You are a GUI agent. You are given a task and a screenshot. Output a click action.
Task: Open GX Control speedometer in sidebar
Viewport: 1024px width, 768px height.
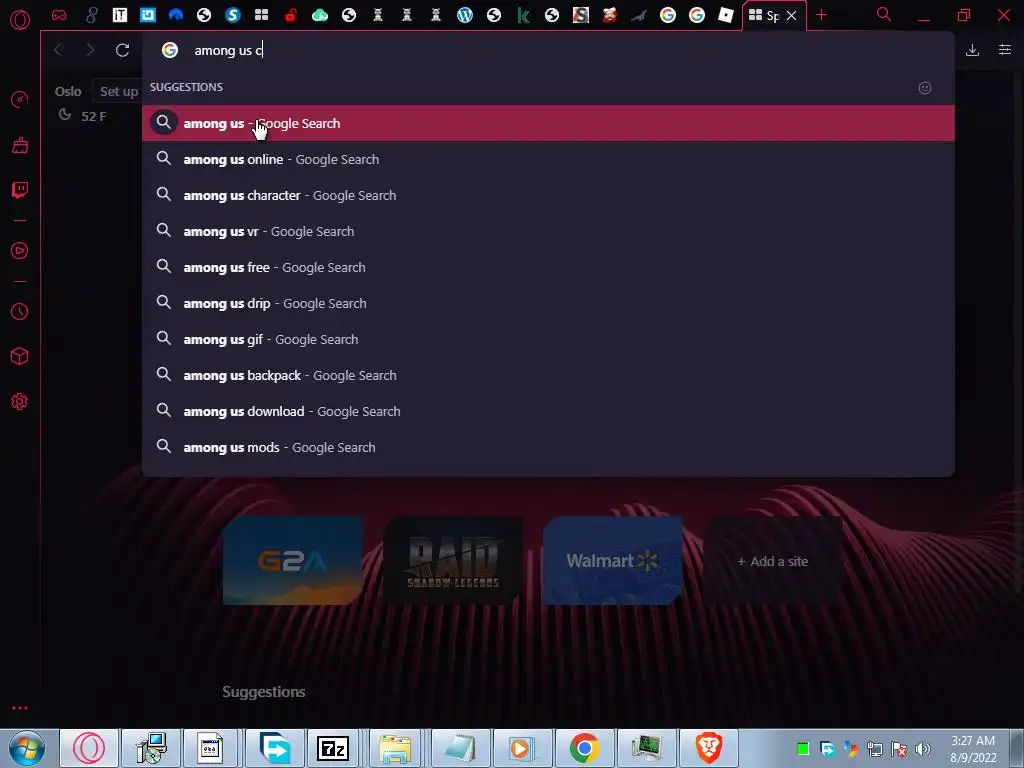click(x=20, y=99)
